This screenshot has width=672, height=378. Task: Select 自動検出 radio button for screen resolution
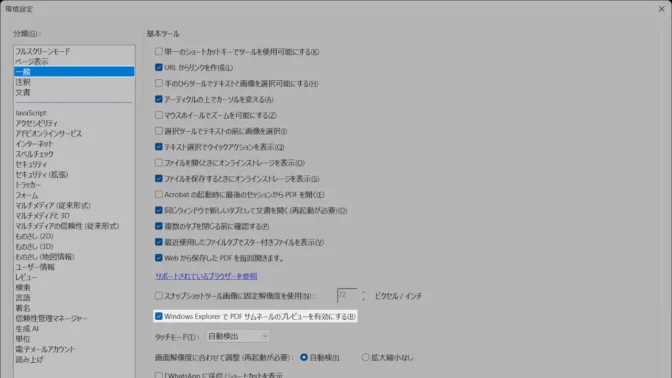(x=304, y=357)
